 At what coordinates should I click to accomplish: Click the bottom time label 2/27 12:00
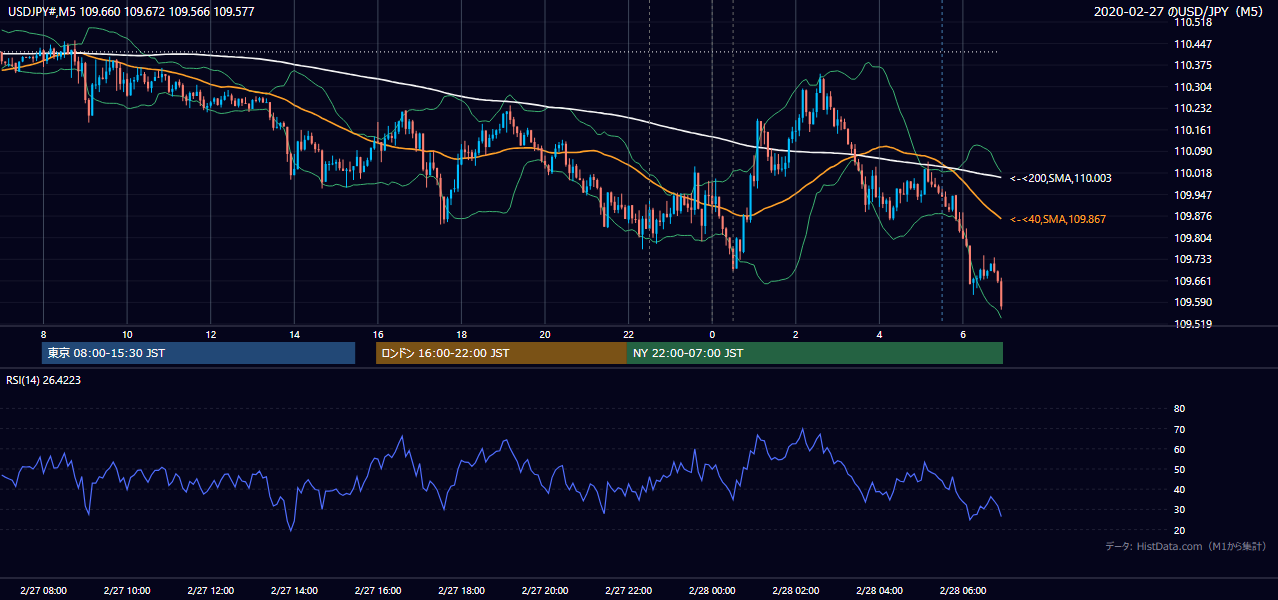pos(210,591)
